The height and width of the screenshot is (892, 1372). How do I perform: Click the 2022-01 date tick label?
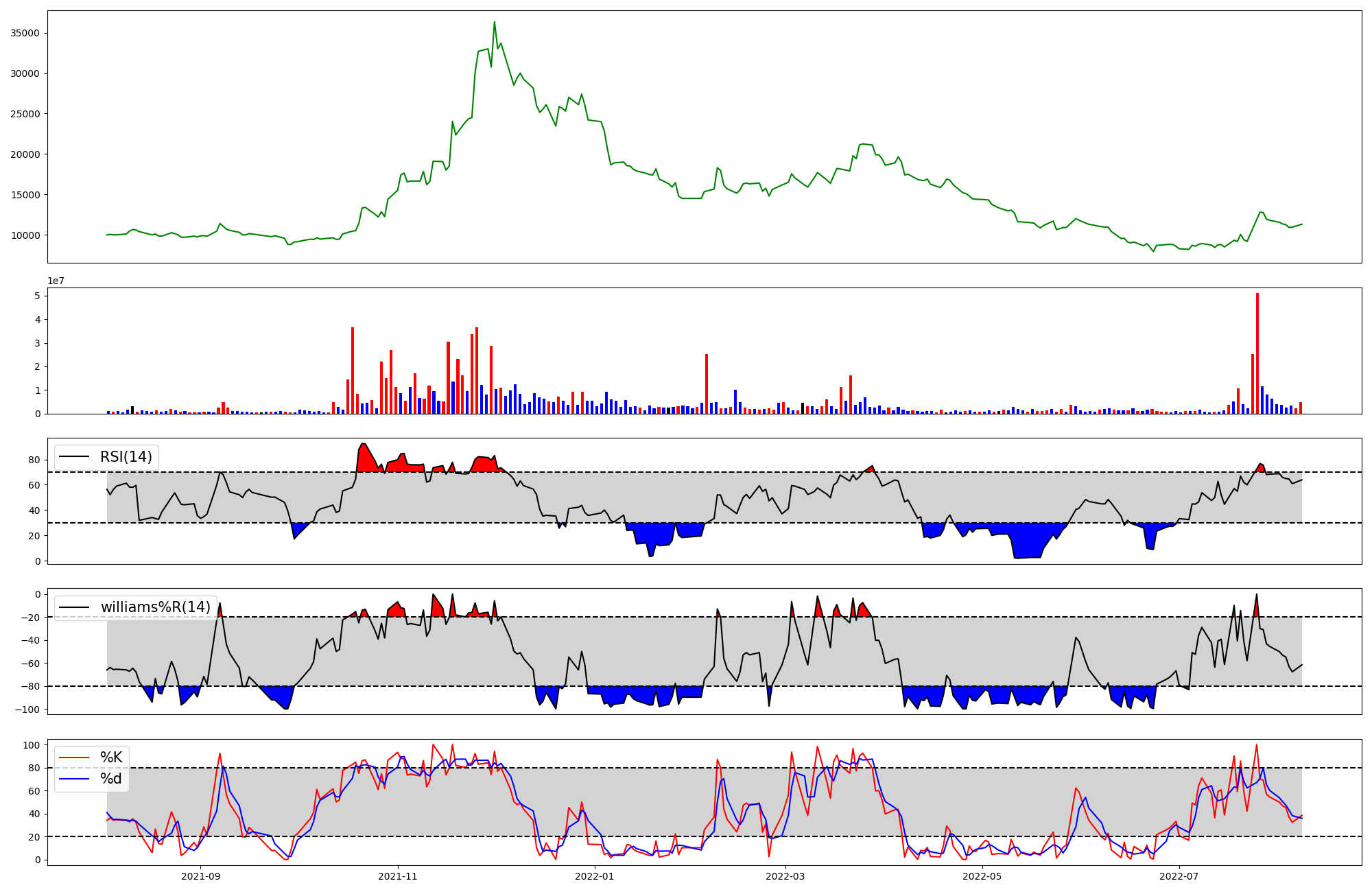pos(594,876)
